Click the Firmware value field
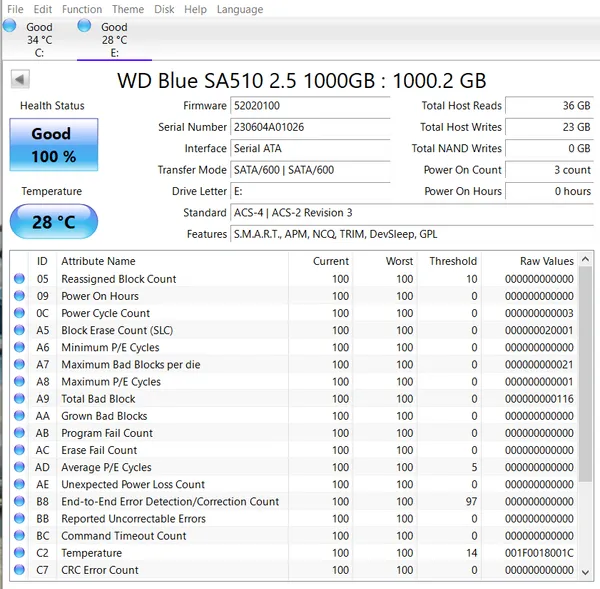 tap(310, 106)
